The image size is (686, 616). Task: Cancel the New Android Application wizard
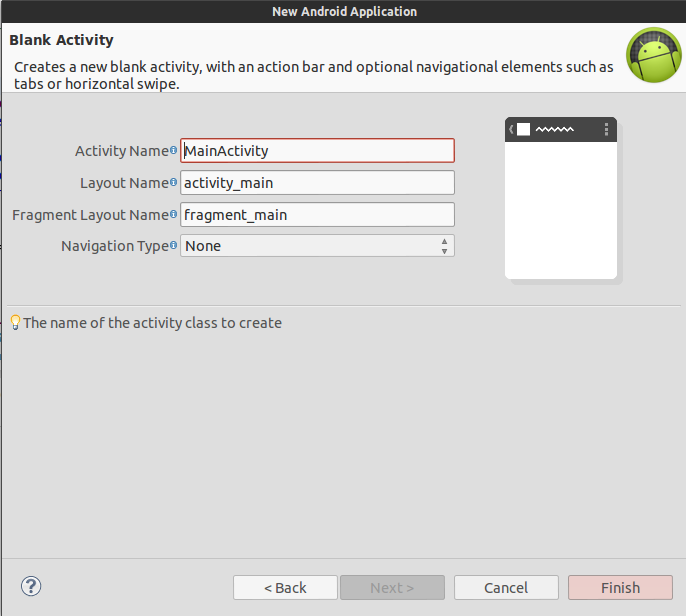click(x=506, y=588)
